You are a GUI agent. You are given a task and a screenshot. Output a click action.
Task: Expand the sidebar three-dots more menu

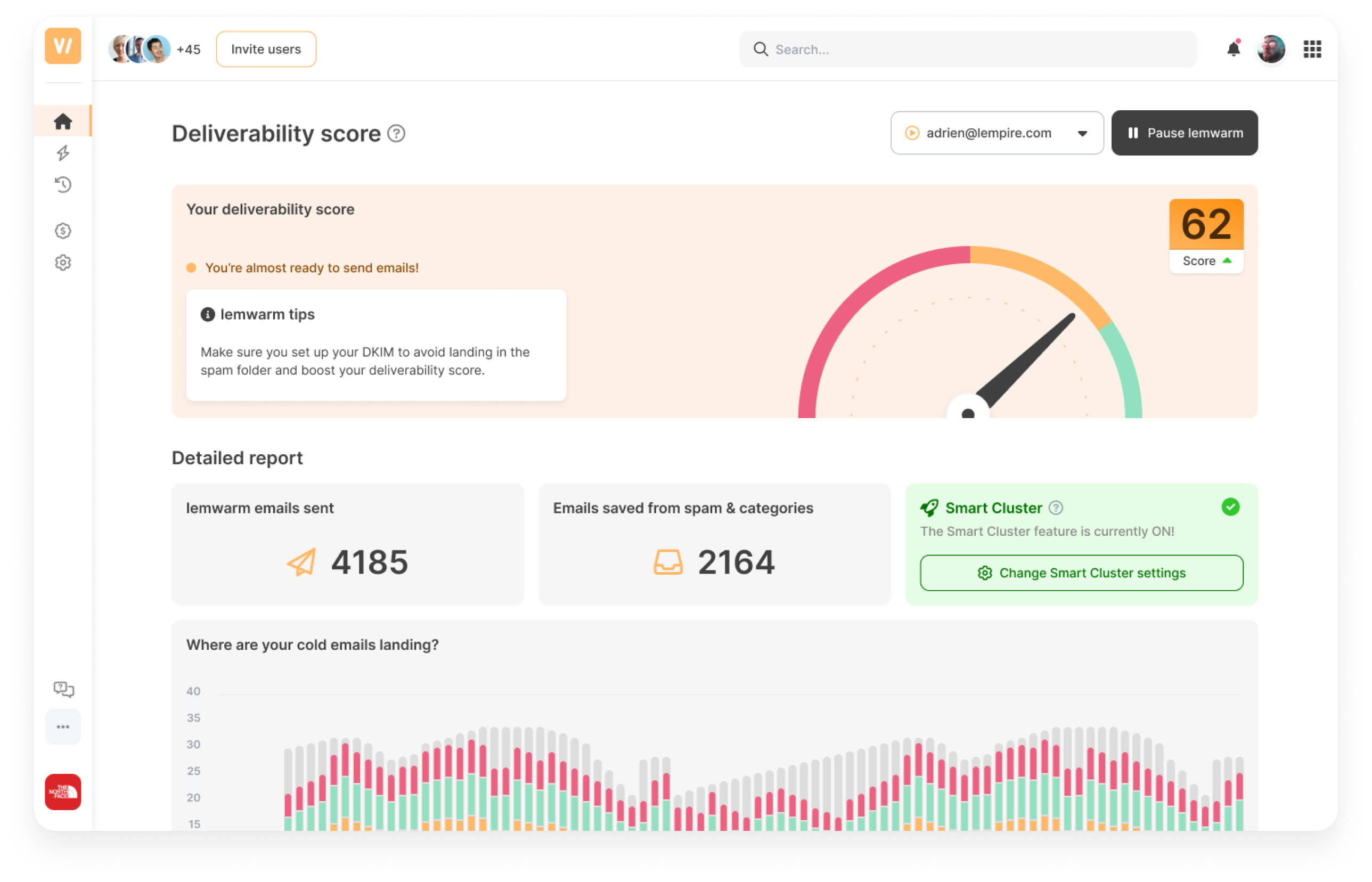pyautogui.click(x=63, y=727)
